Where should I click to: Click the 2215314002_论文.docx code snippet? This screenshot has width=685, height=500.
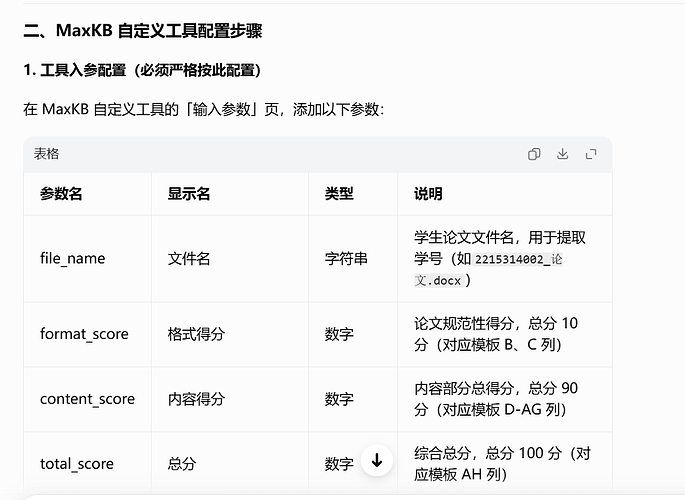488,269
